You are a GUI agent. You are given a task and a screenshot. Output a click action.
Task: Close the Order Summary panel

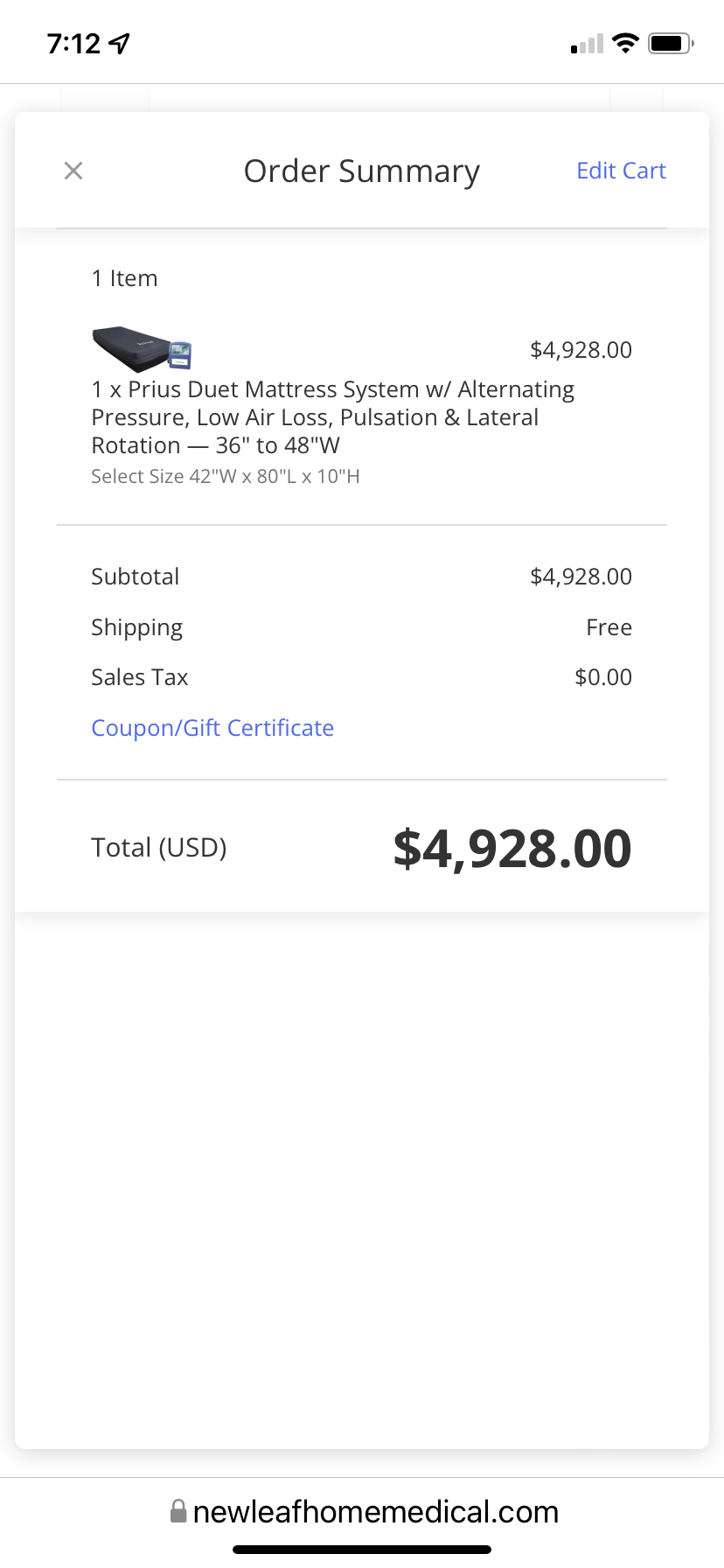click(x=73, y=171)
